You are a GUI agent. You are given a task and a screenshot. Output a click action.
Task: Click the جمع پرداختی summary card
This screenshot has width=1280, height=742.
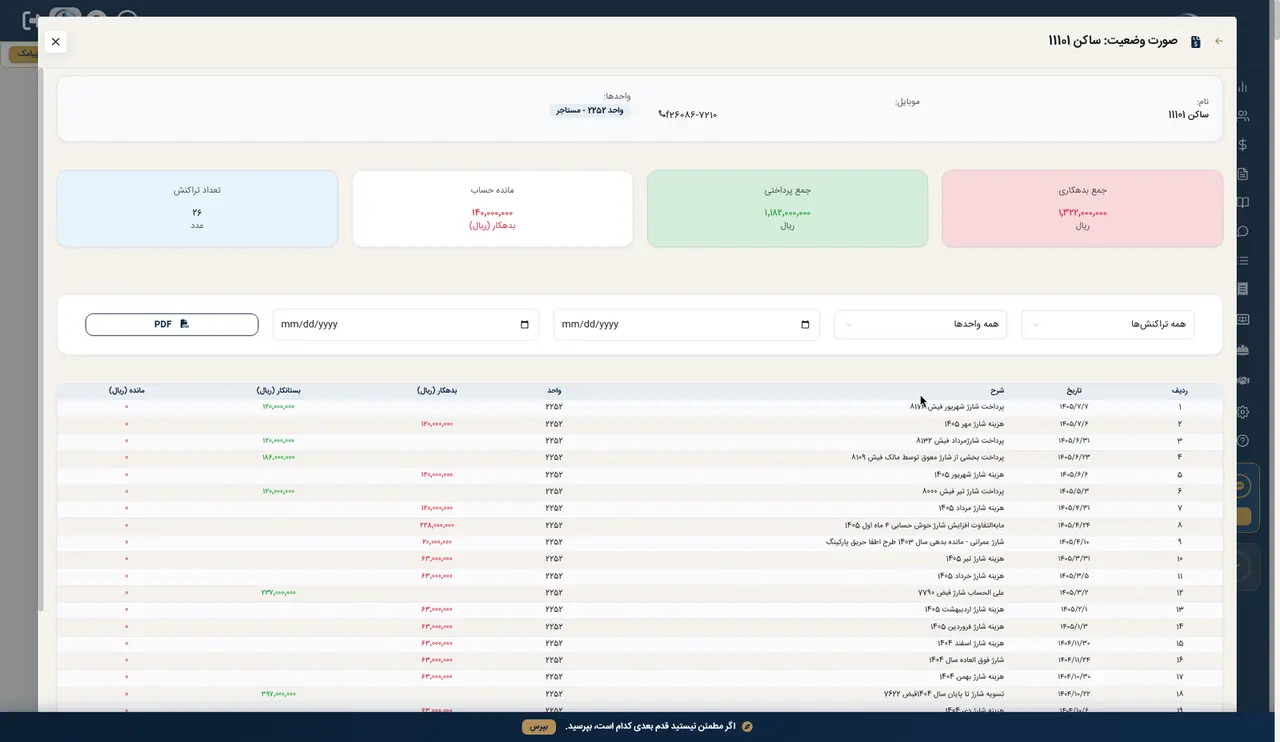coord(787,208)
